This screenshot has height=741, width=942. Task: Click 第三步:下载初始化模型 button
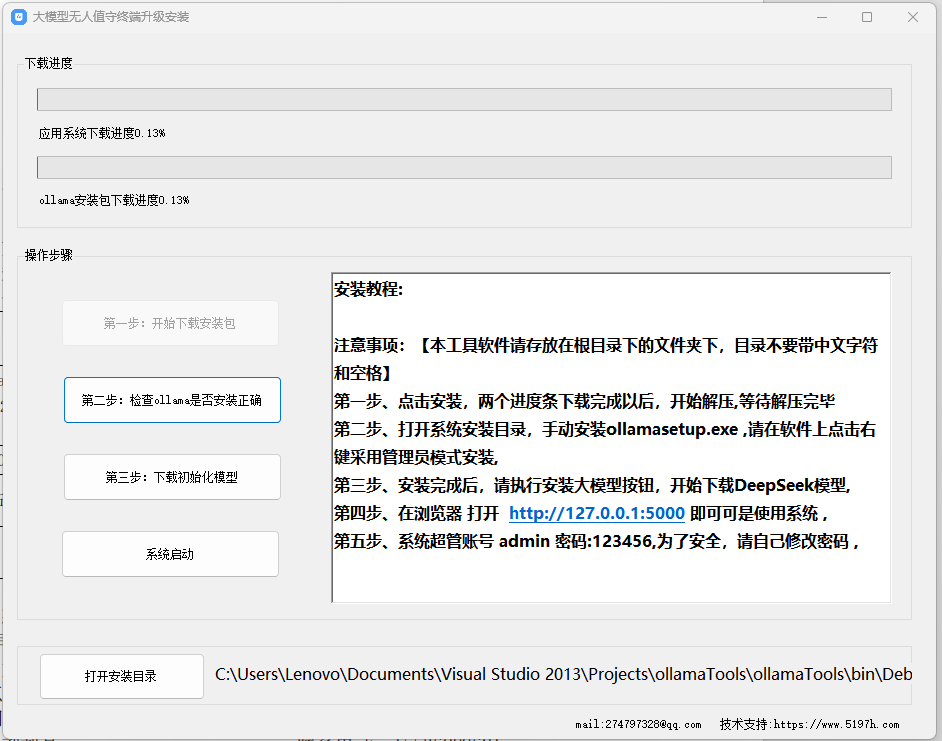(x=172, y=477)
